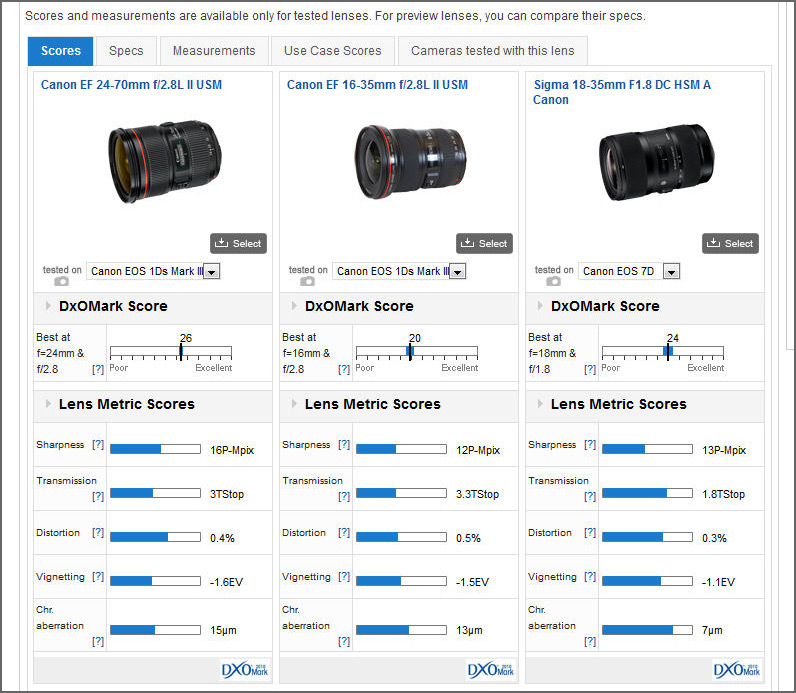Click camera icon under tested on for 24-70mm
This screenshot has height=693, width=796.
click(x=61, y=281)
